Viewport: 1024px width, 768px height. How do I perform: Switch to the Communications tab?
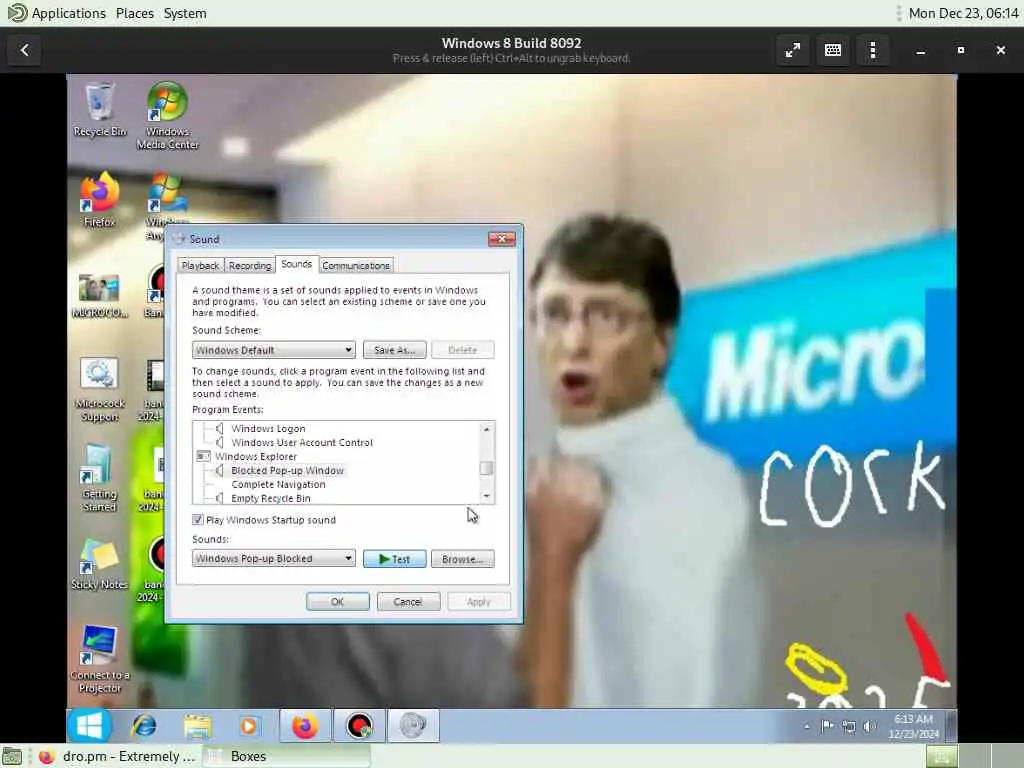point(356,266)
